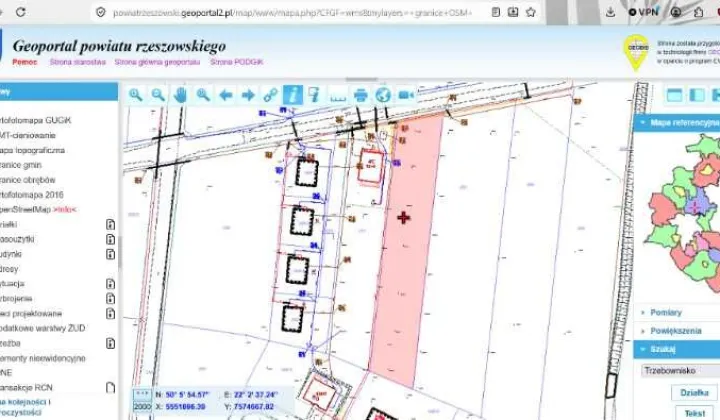
Task: Open Strona starostwa link
Action: (78, 62)
